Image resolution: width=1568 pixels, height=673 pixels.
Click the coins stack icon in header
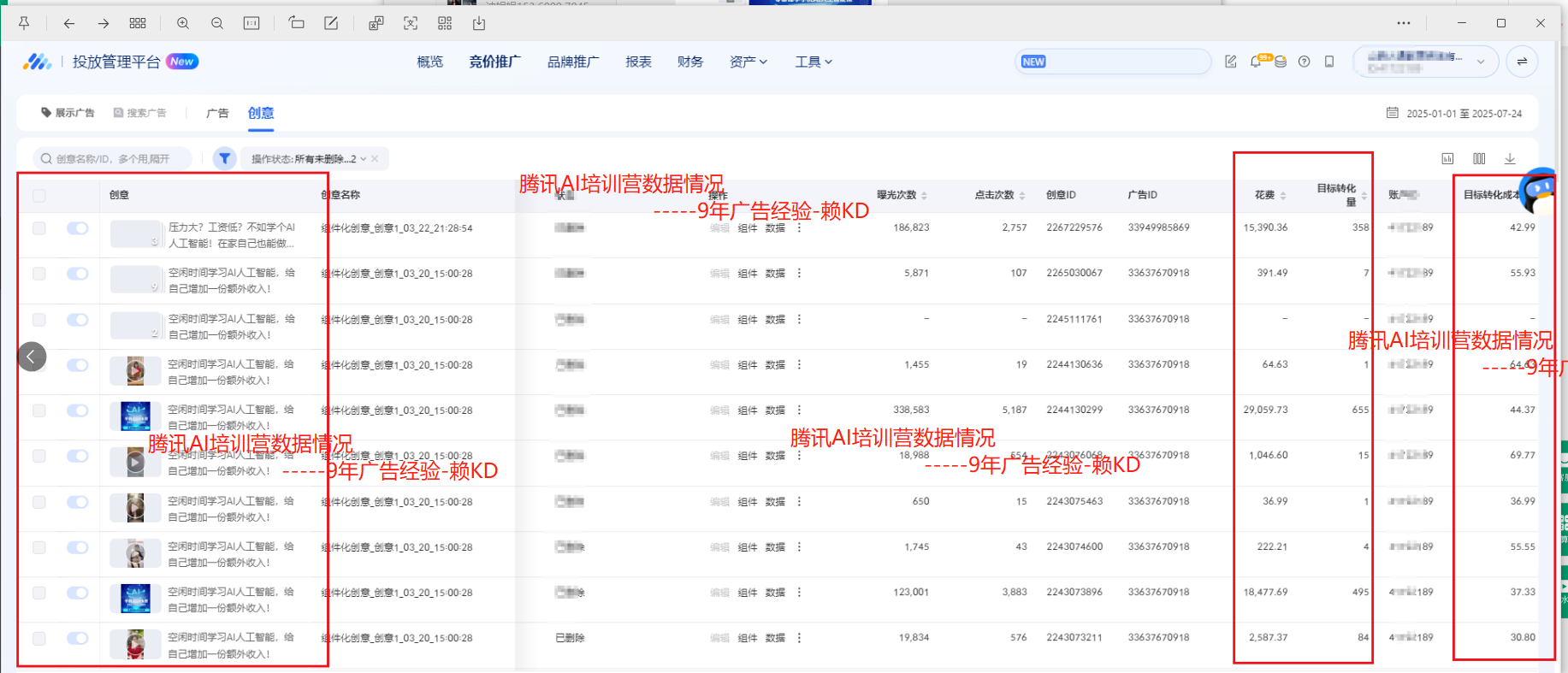(x=1281, y=62)
